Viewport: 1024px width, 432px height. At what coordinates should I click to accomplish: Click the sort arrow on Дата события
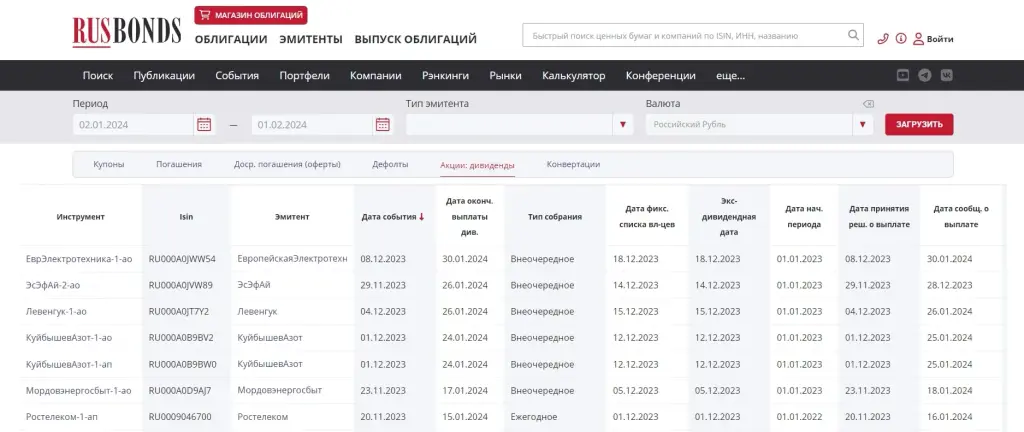coord(422,217)
